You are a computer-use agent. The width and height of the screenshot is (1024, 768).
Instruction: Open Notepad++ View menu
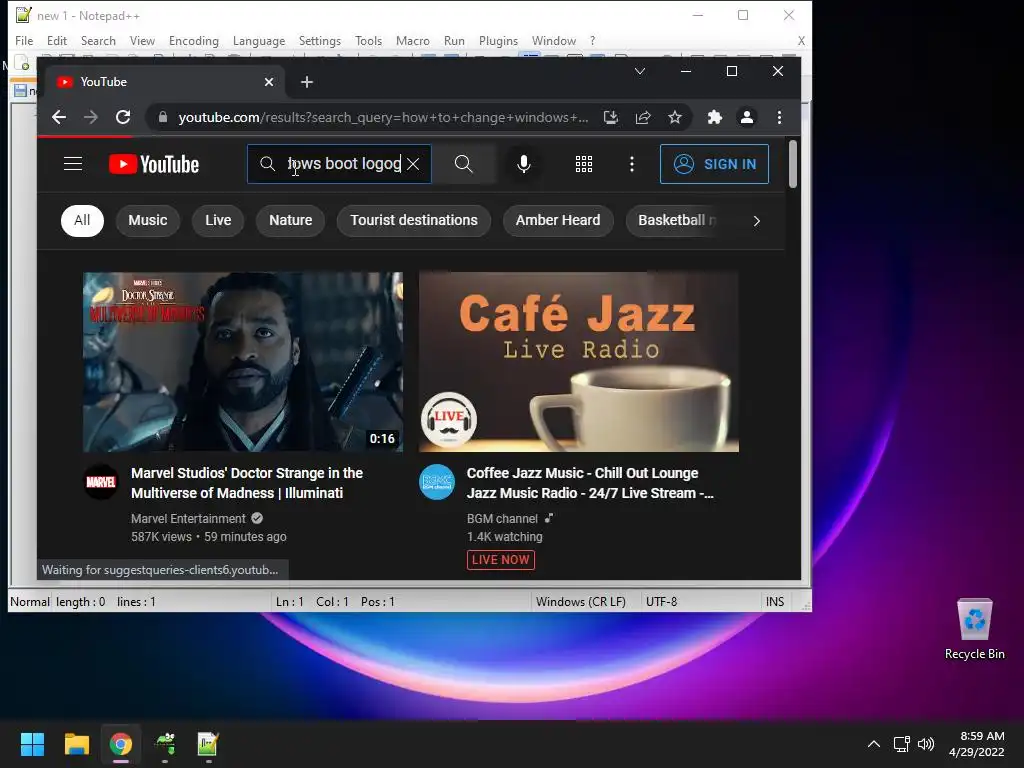(142, 40)
